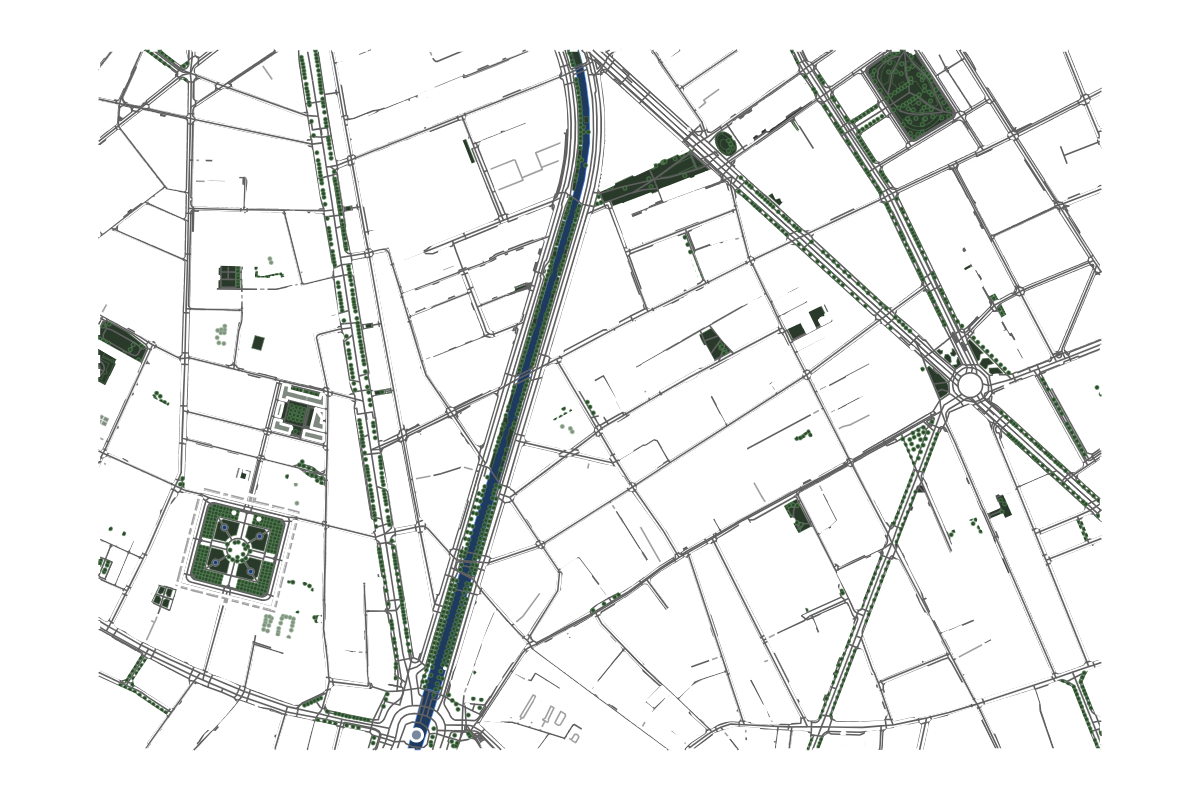
Task: Click the U-shaped courtyard with green center
Action: pos(298,414)
